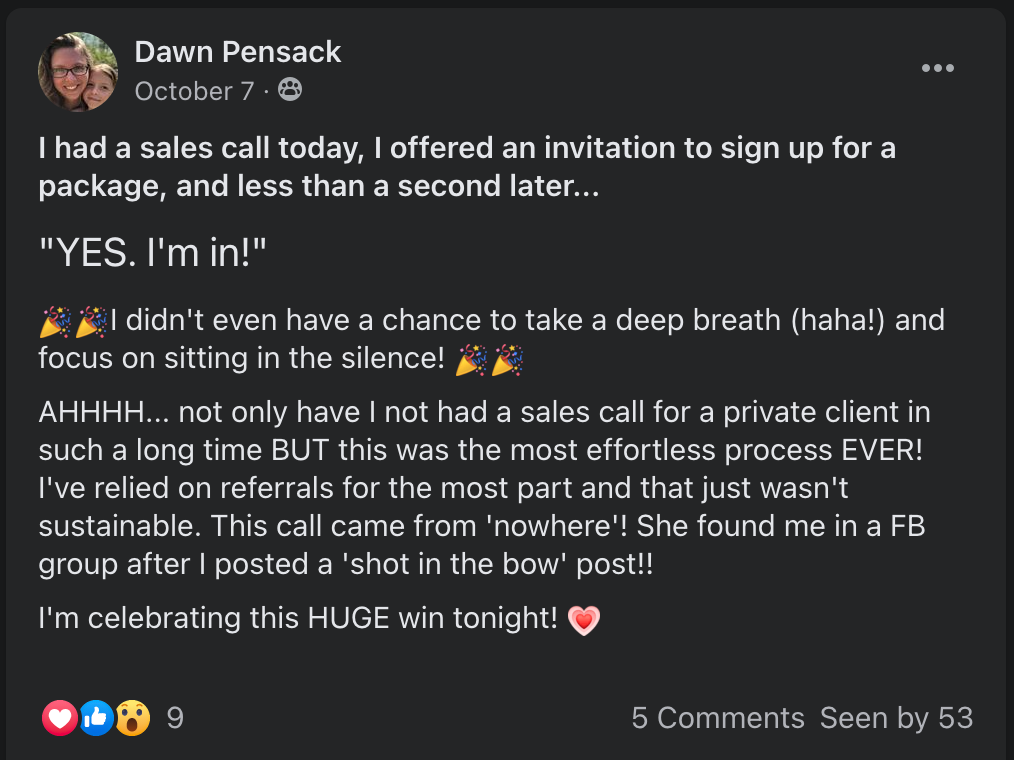The height and width of the screenshot is (760, 1014).
Task: Click second party popper emoji before "I didn't"
Action: point(91,322)
